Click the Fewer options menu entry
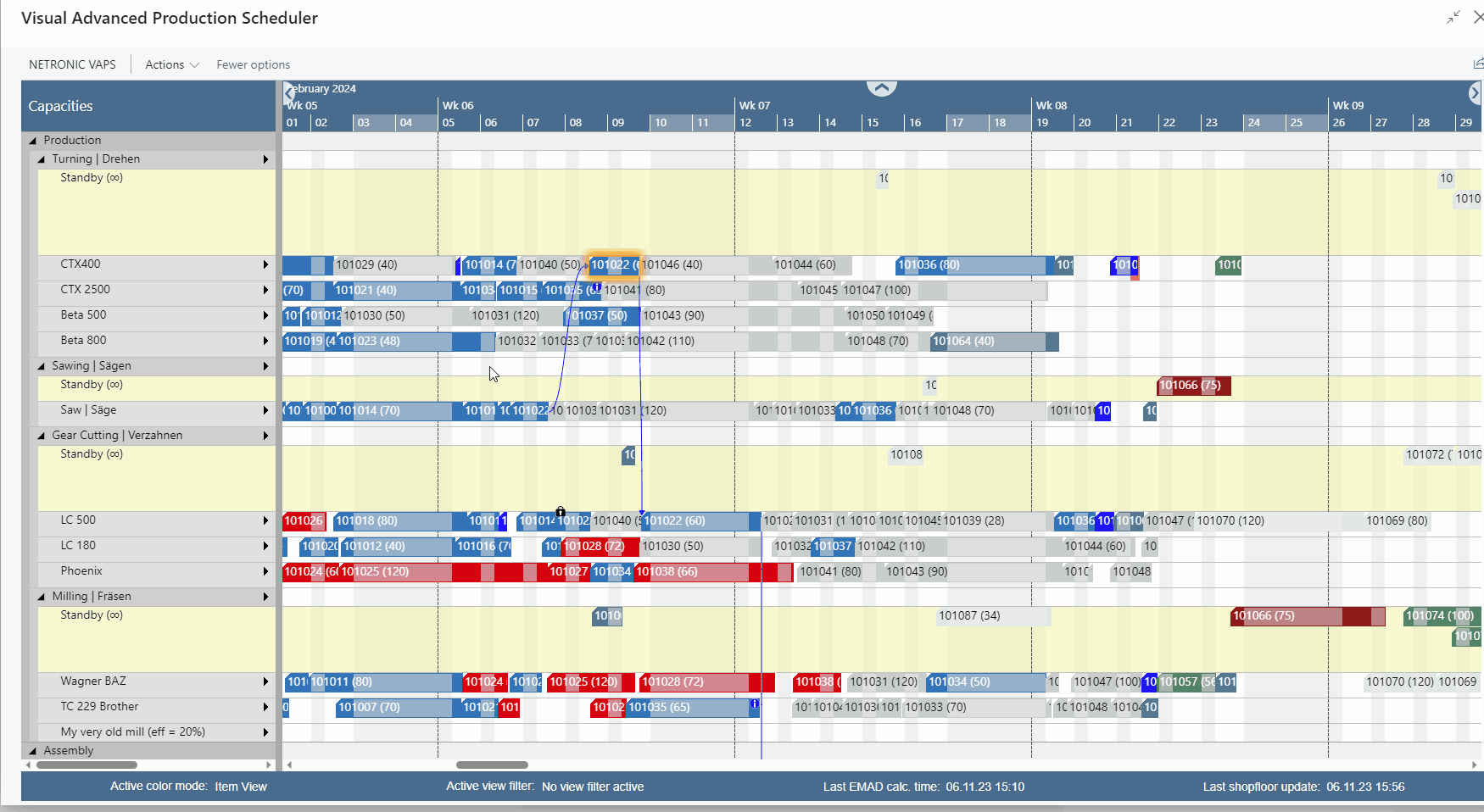This screenshot has height=812, width=1484. (x=253, y=64)
